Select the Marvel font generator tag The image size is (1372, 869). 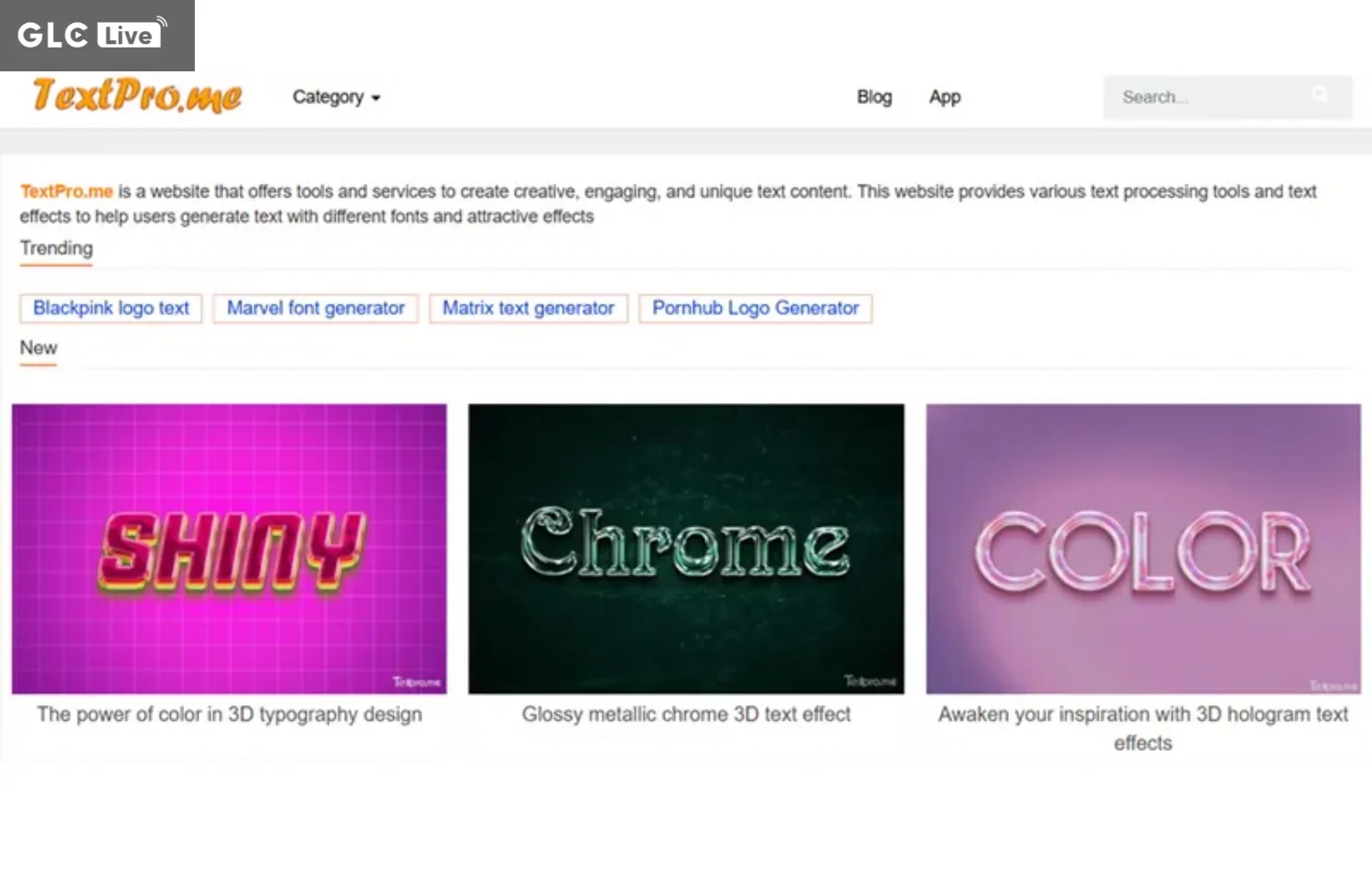point(316,308)
